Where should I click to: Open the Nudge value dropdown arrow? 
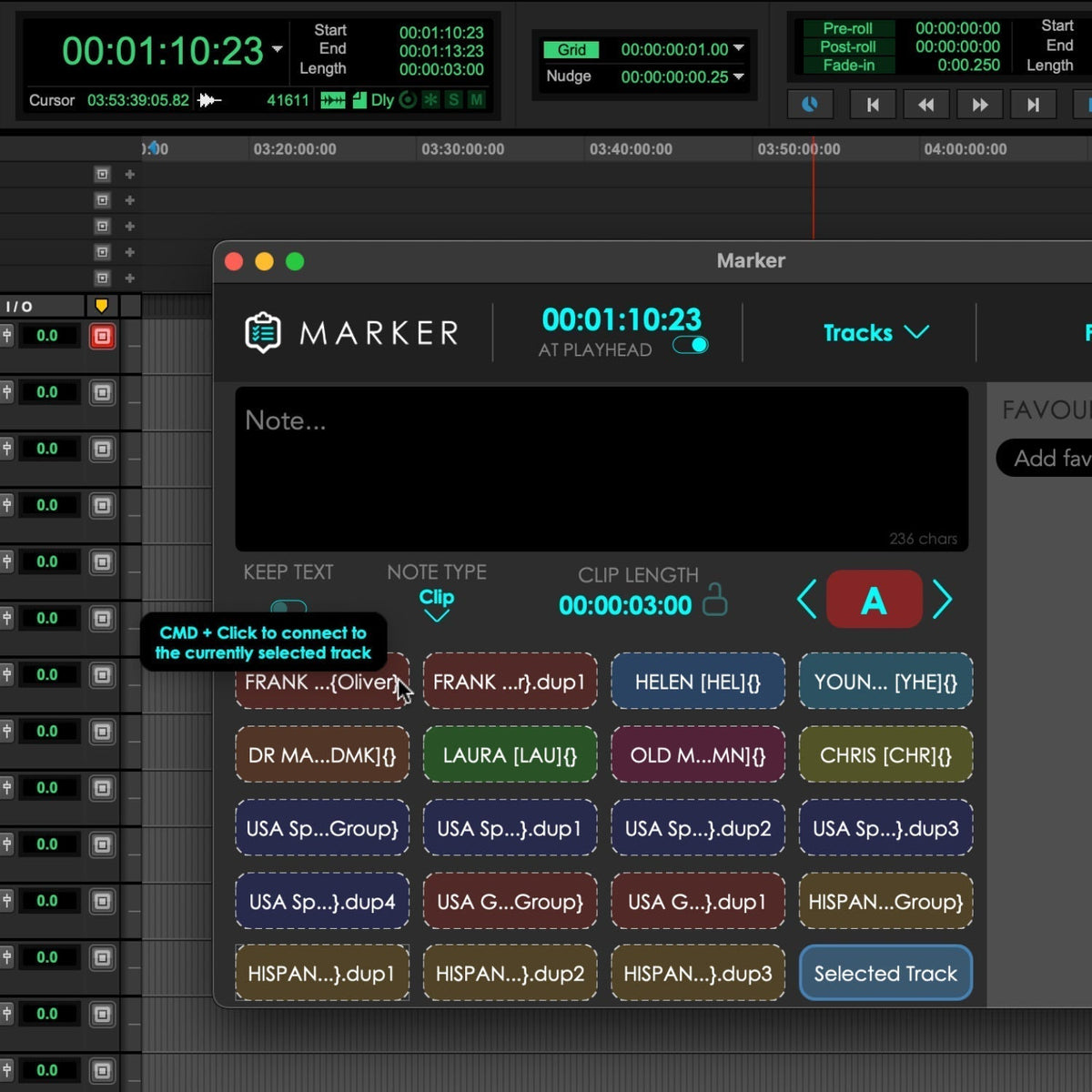[738, 76]
